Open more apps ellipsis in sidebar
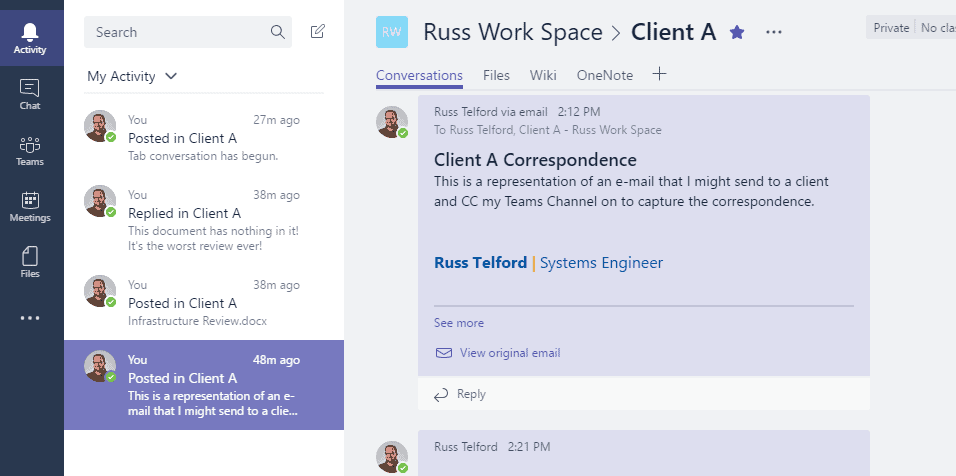The width and height of the screenshot is (956, 476). 30,318
